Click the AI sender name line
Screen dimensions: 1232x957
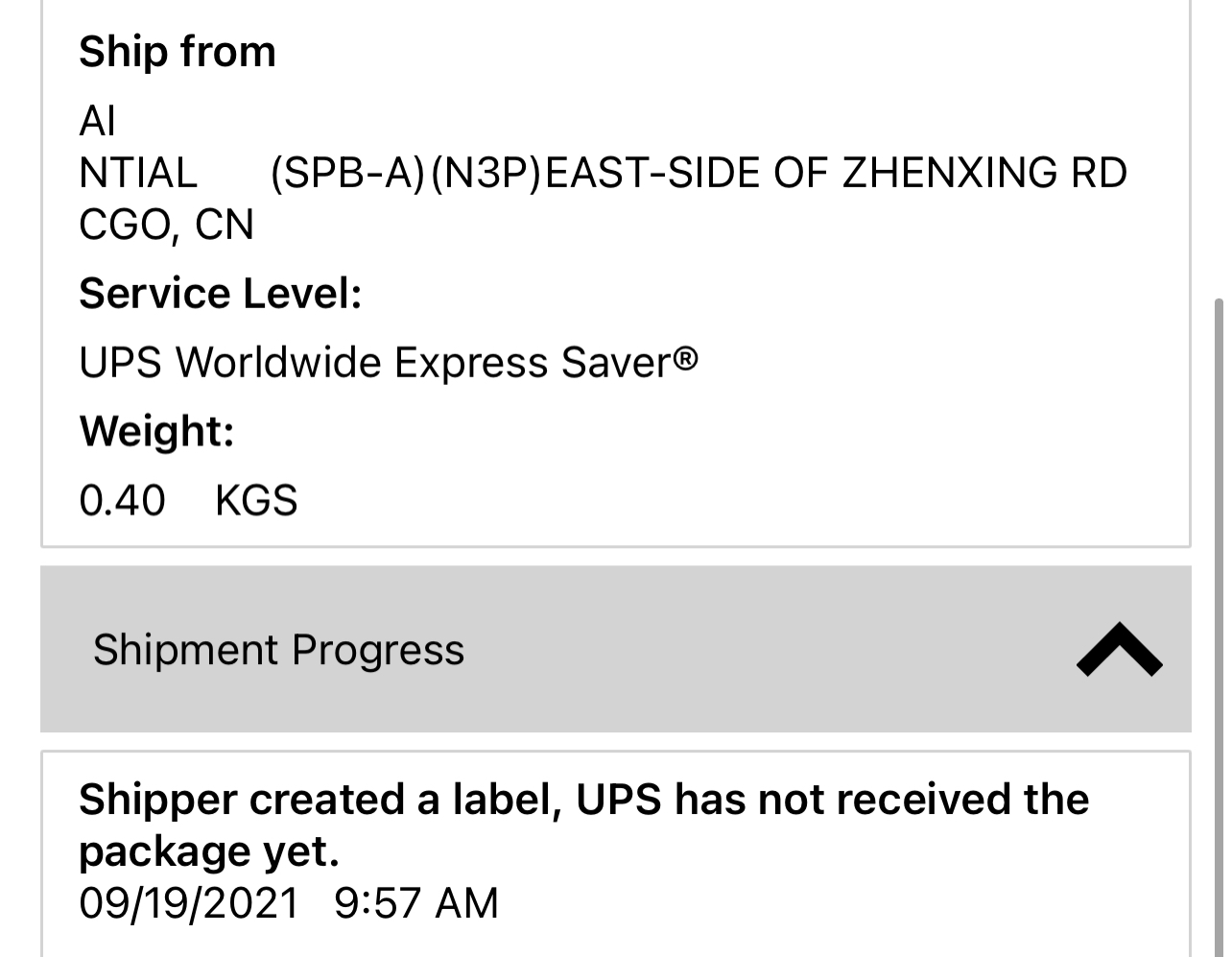[97, 122]
